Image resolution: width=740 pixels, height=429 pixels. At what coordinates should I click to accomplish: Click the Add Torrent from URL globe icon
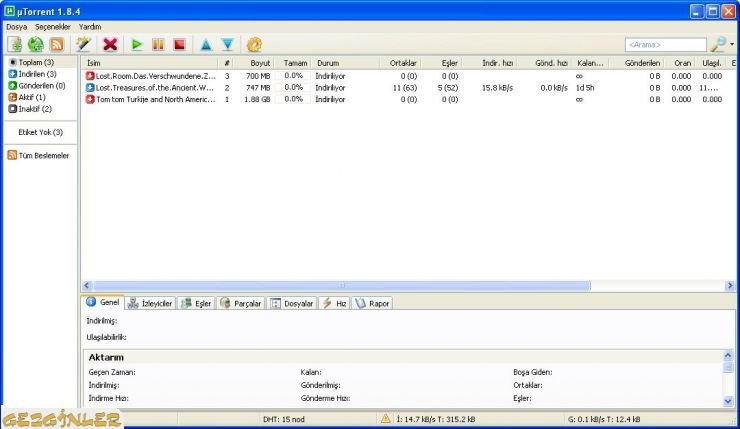[x=35, y=45]
